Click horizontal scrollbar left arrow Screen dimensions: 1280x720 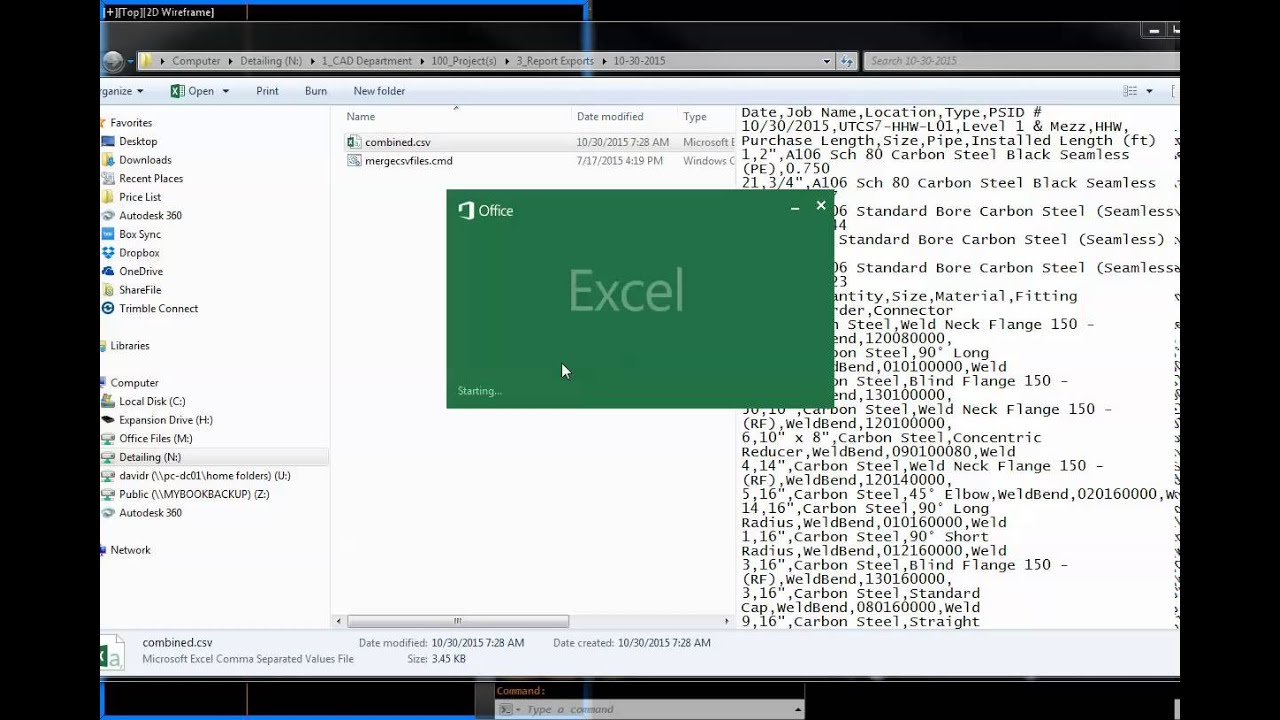(339, 621)
